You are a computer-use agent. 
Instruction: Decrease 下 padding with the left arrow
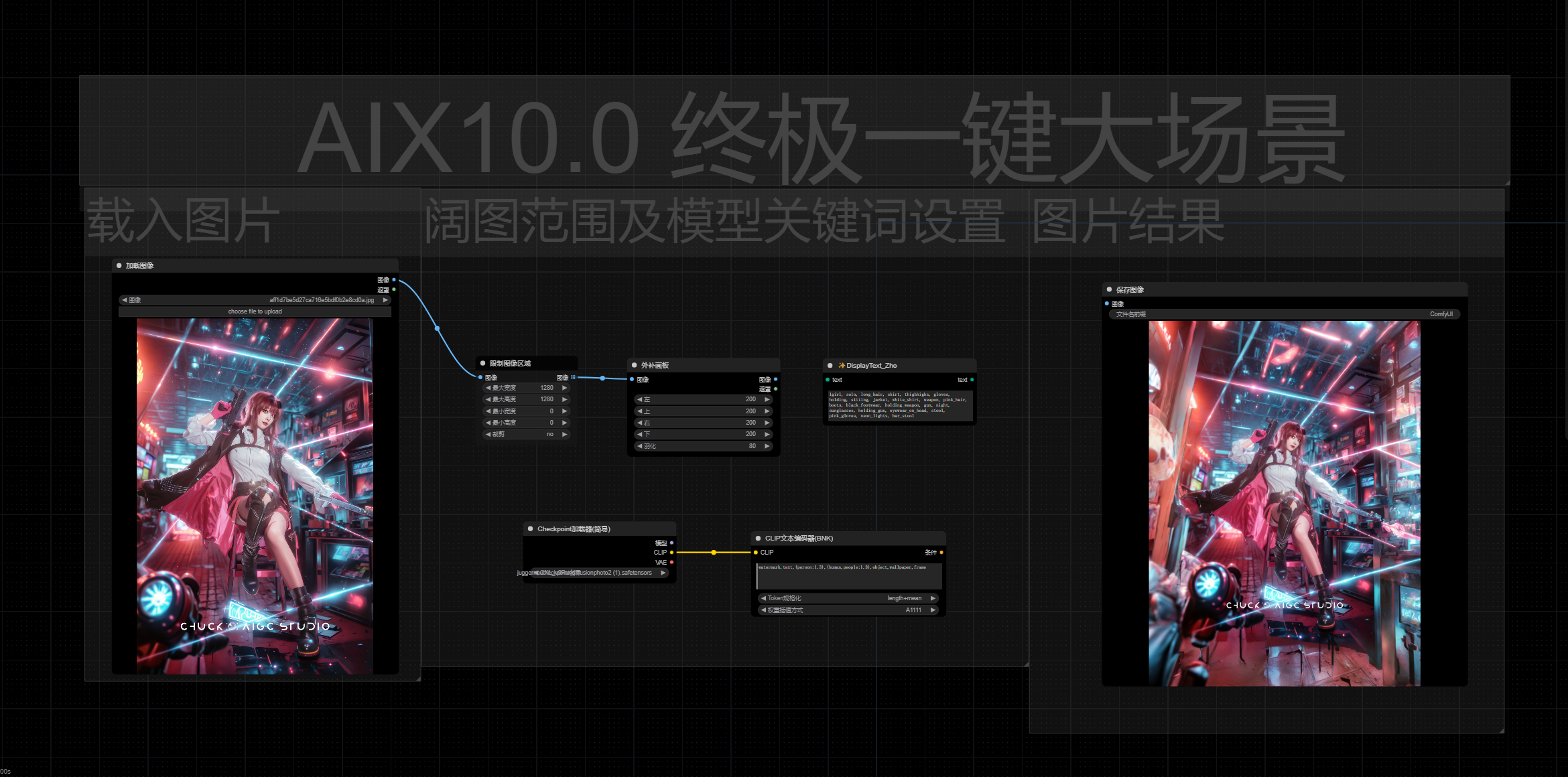[639, 435]
